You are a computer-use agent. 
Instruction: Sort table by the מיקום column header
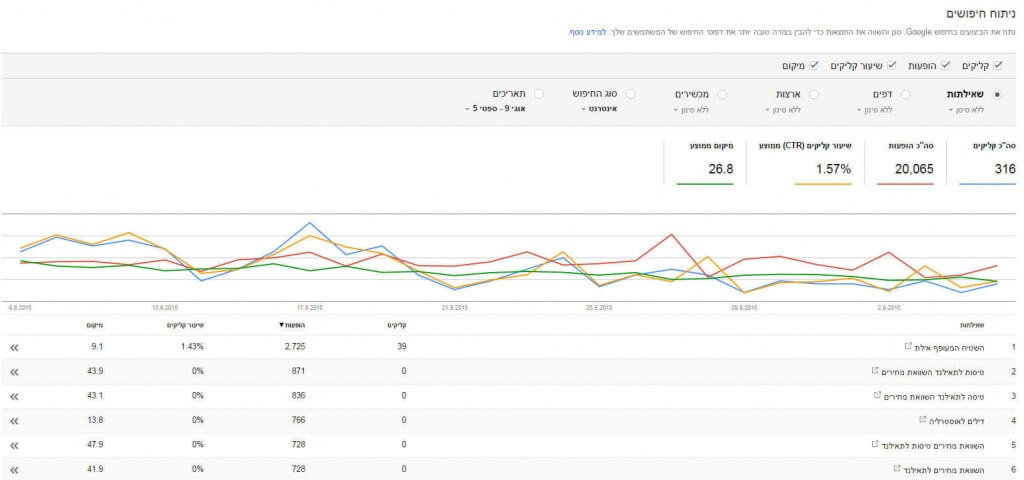point(95,325)
